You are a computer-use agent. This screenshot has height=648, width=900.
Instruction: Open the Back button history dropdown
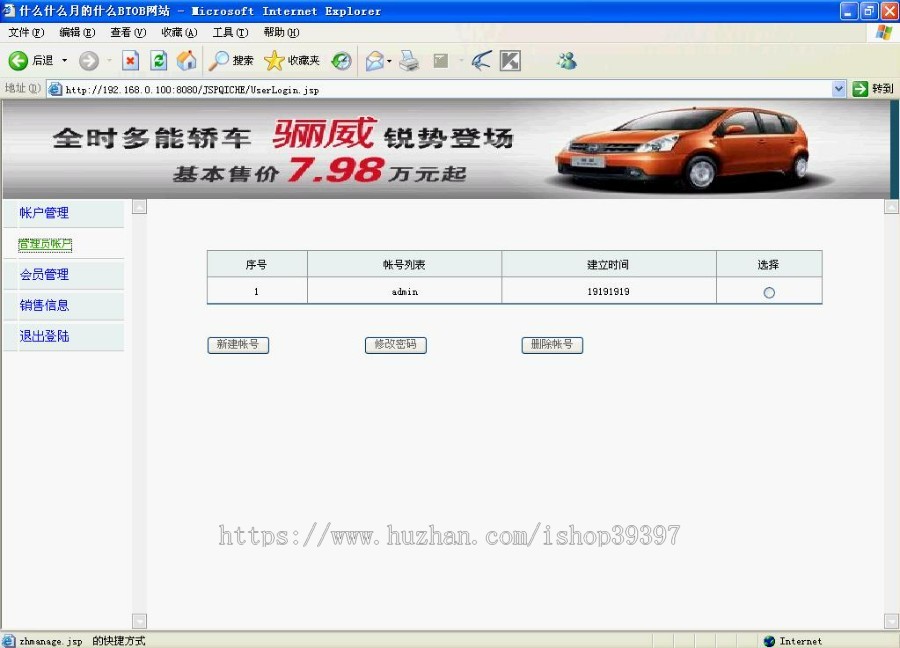[x=64, y=60]
